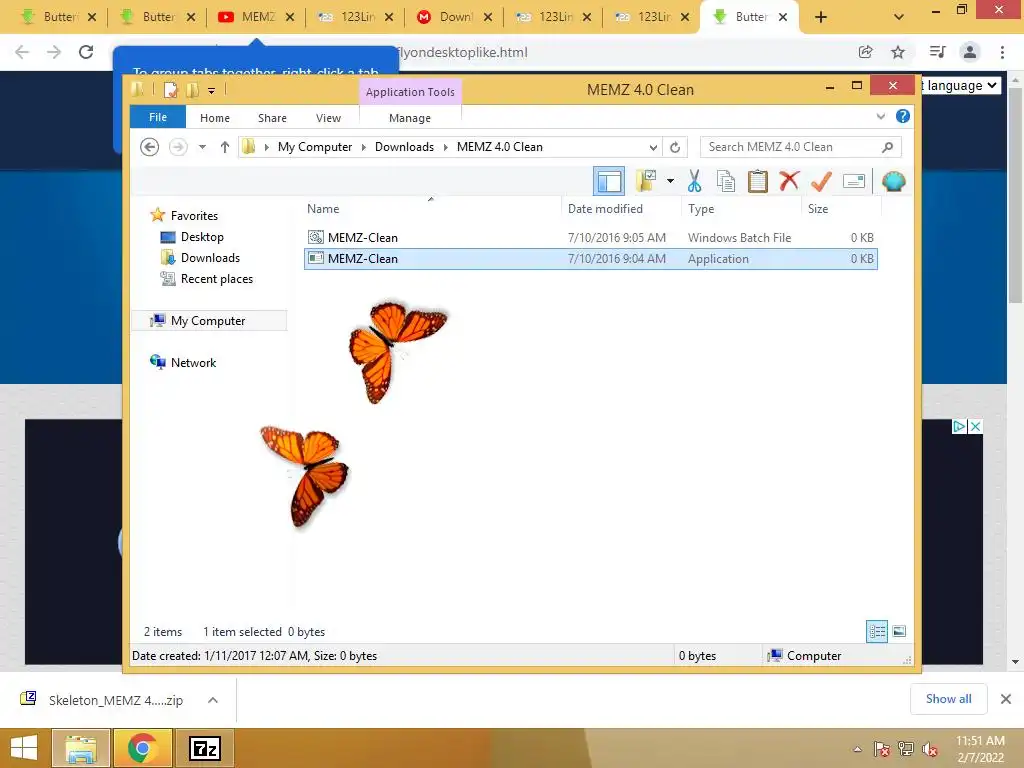Image resolution: width=1024 pixels, height=768 pixels.
Task: Click the Copy icon in Explorer toolbar
Action: pos(726,181)
